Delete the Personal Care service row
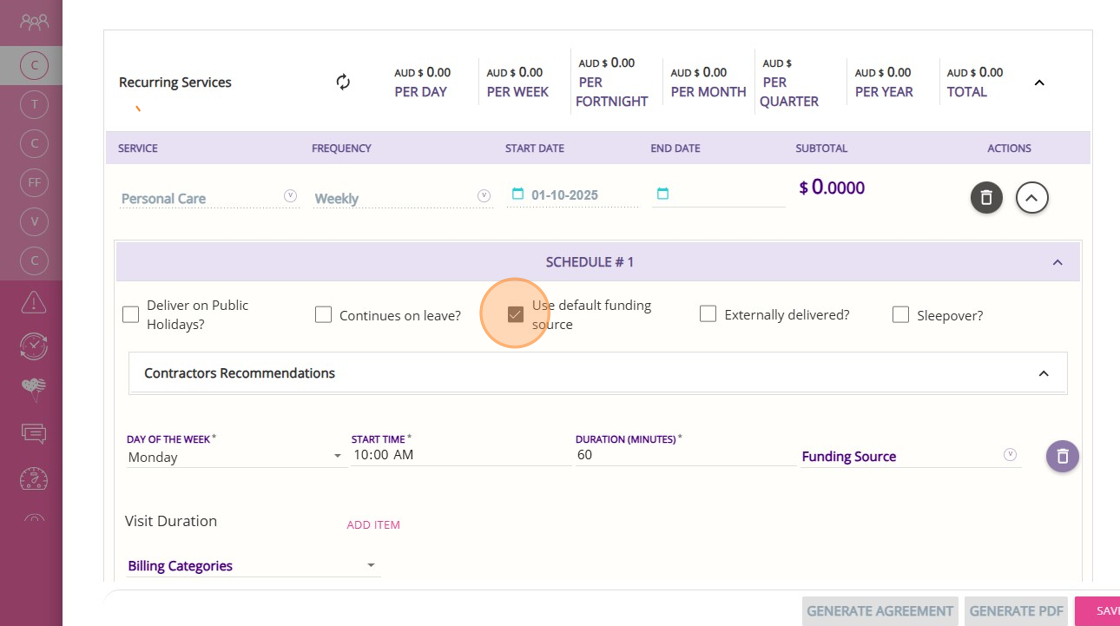 click(x=986, y=198)
